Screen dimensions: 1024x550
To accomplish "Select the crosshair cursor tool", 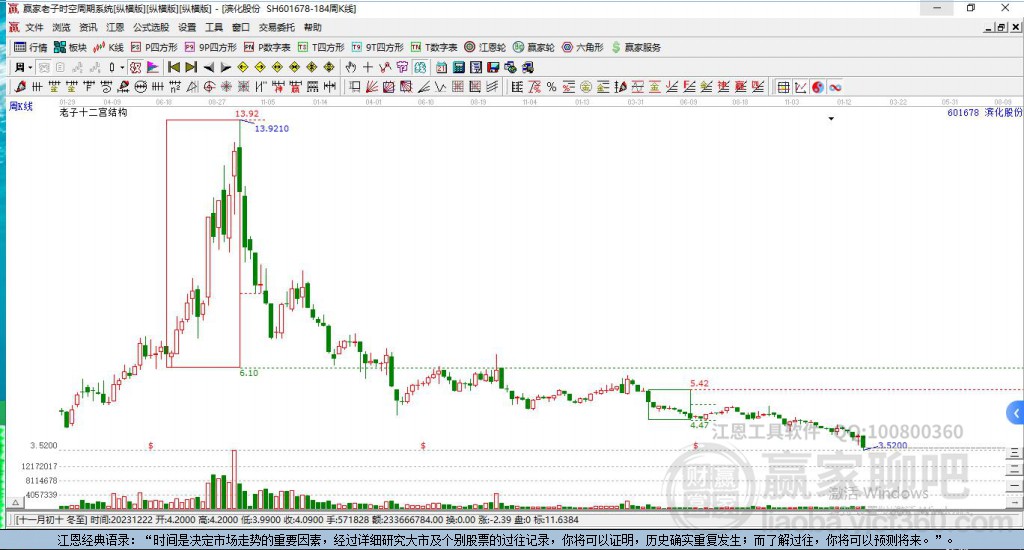I will 368,67.
